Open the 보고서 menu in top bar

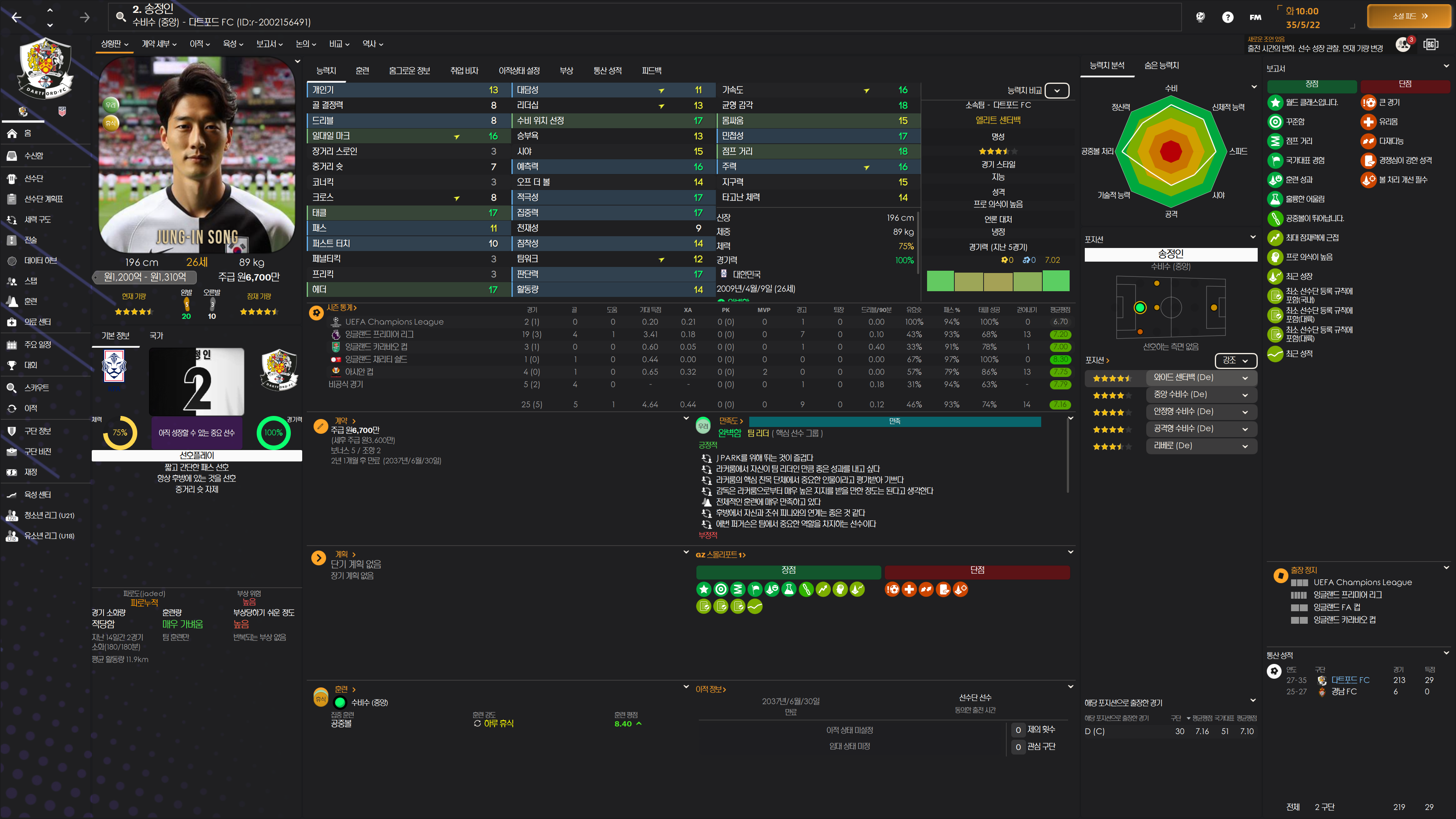point(269,44)
